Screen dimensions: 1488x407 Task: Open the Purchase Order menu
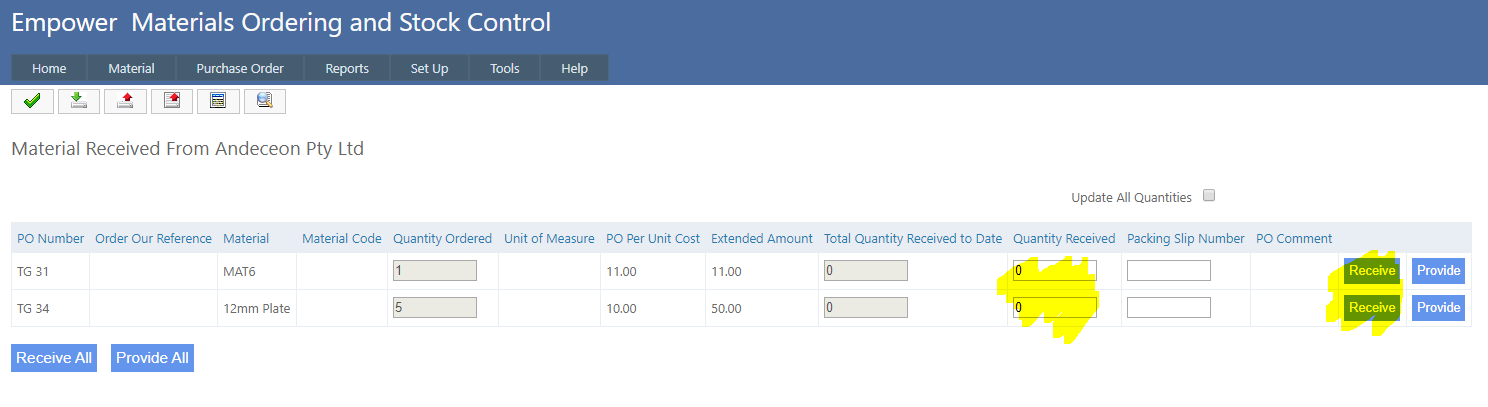[240, 69]
